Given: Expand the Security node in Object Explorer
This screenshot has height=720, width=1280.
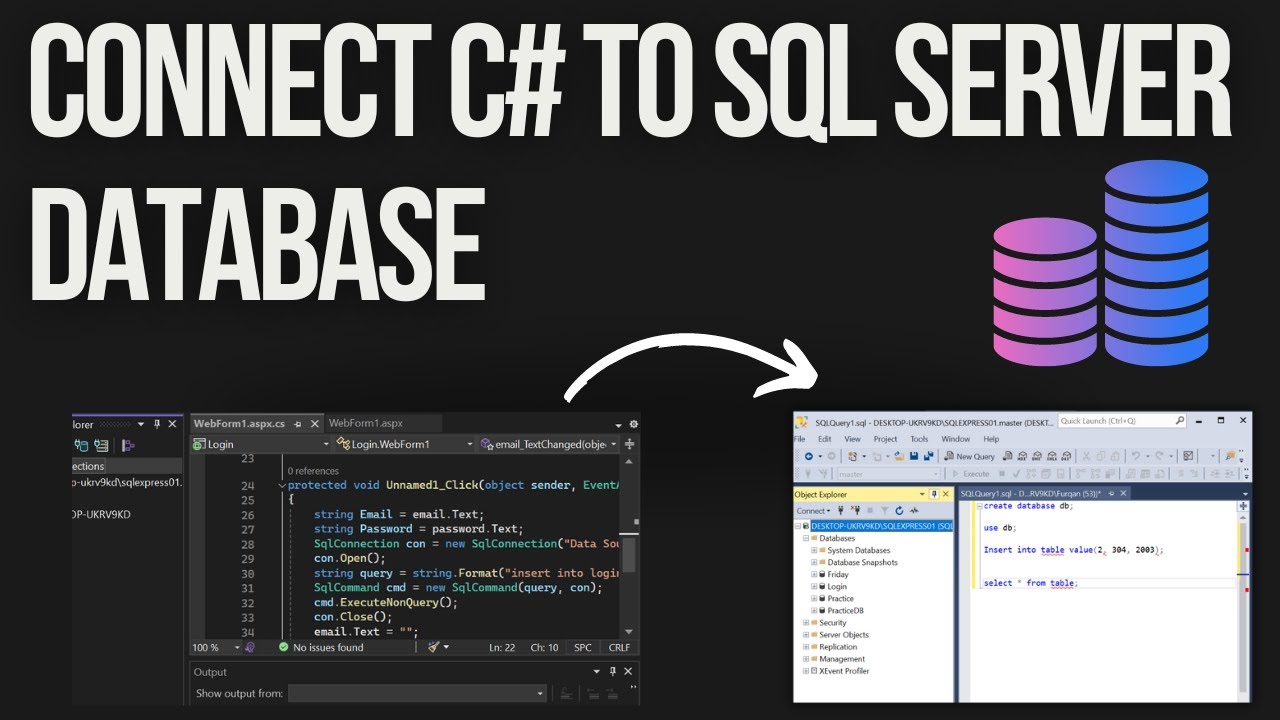Looking at the screenshot, I should coord(806,623).
